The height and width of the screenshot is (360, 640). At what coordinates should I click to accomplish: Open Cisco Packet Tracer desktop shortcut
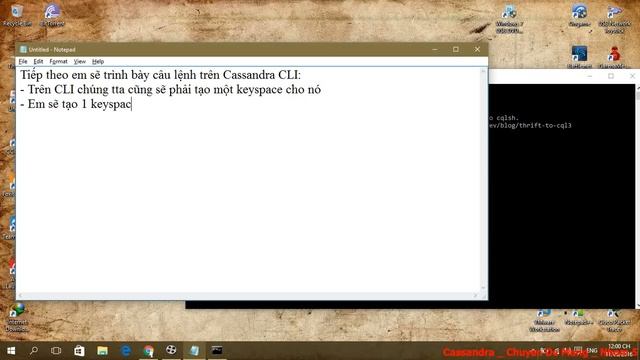tap(614, 321)
